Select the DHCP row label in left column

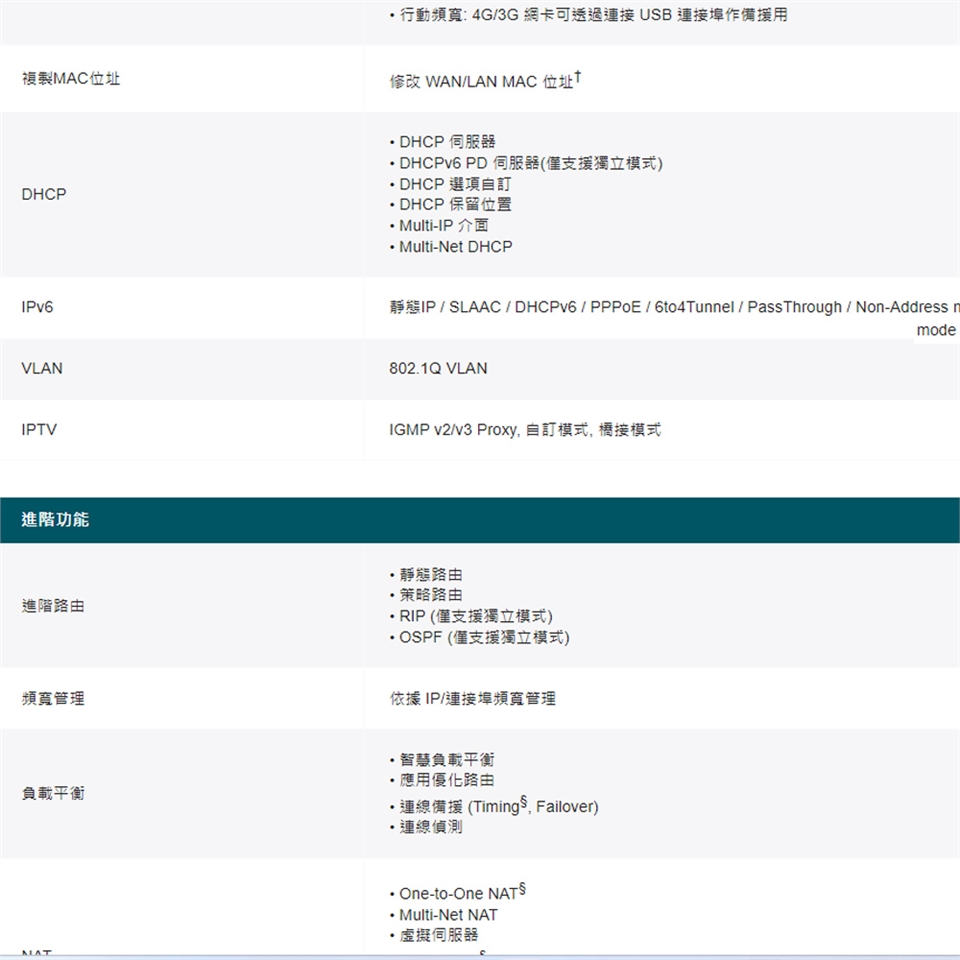[44, 194]
